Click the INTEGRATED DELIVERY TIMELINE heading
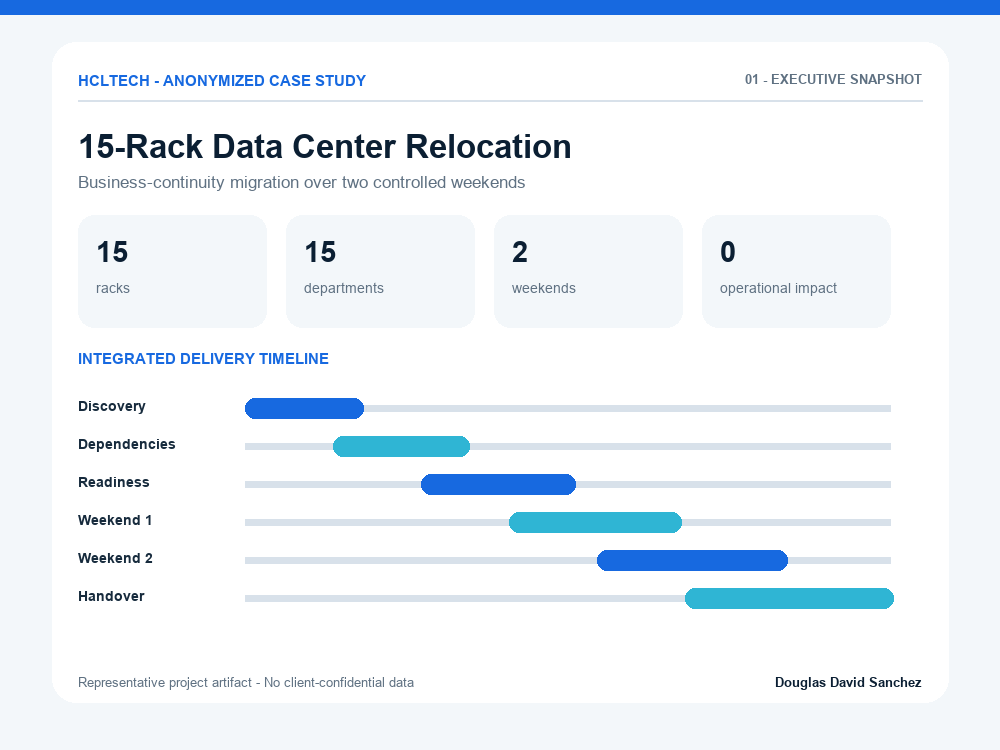 pyautogui.click(x=203, y=359)
